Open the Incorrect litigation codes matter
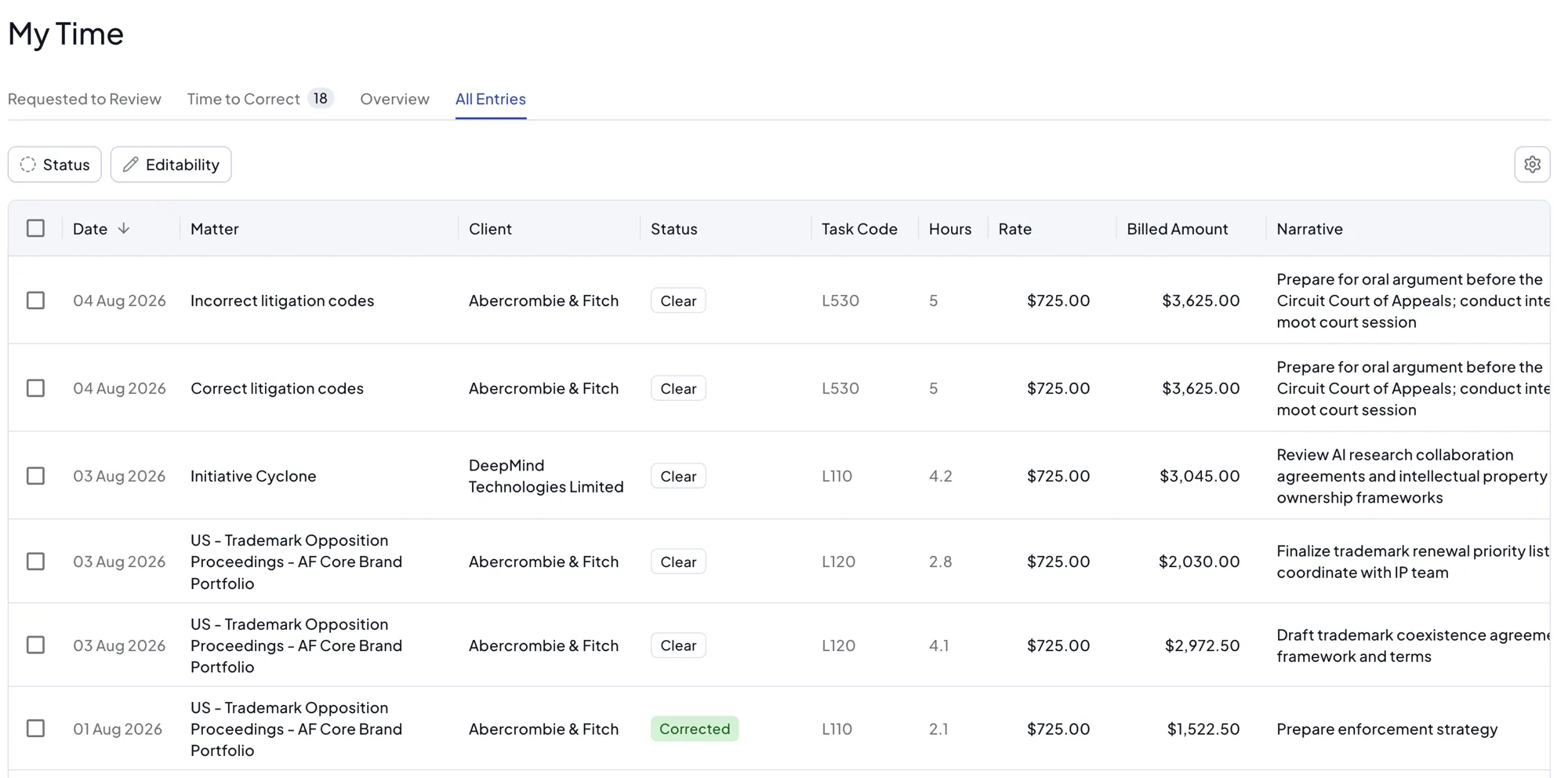1568x778 pixels. point(282,300)
